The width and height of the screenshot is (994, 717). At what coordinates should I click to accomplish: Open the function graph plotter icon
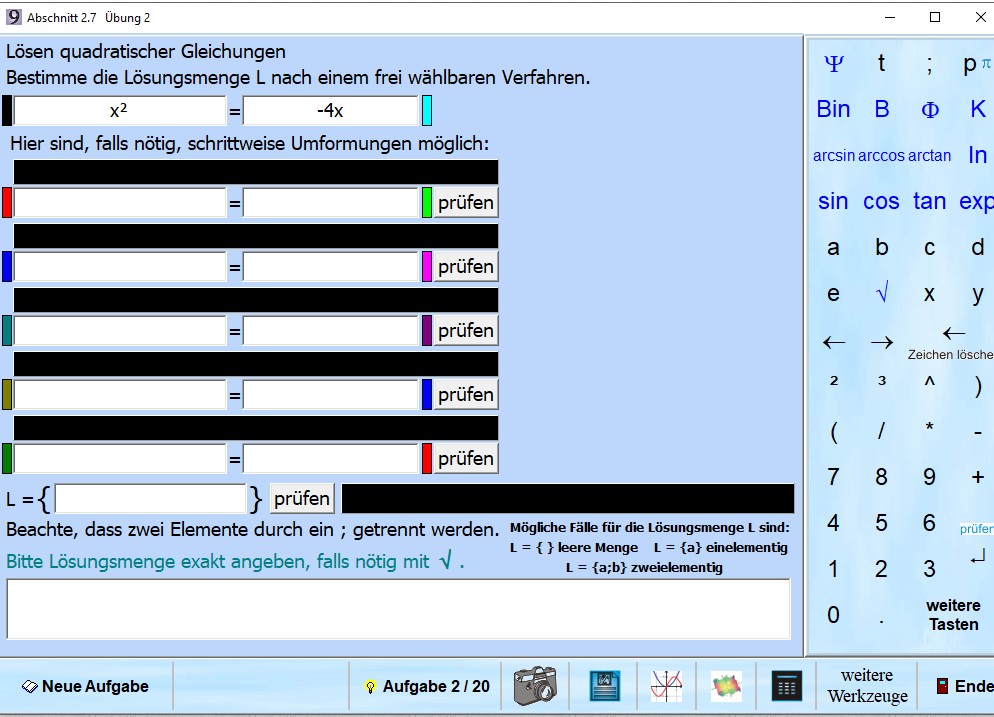pos(666,686)
